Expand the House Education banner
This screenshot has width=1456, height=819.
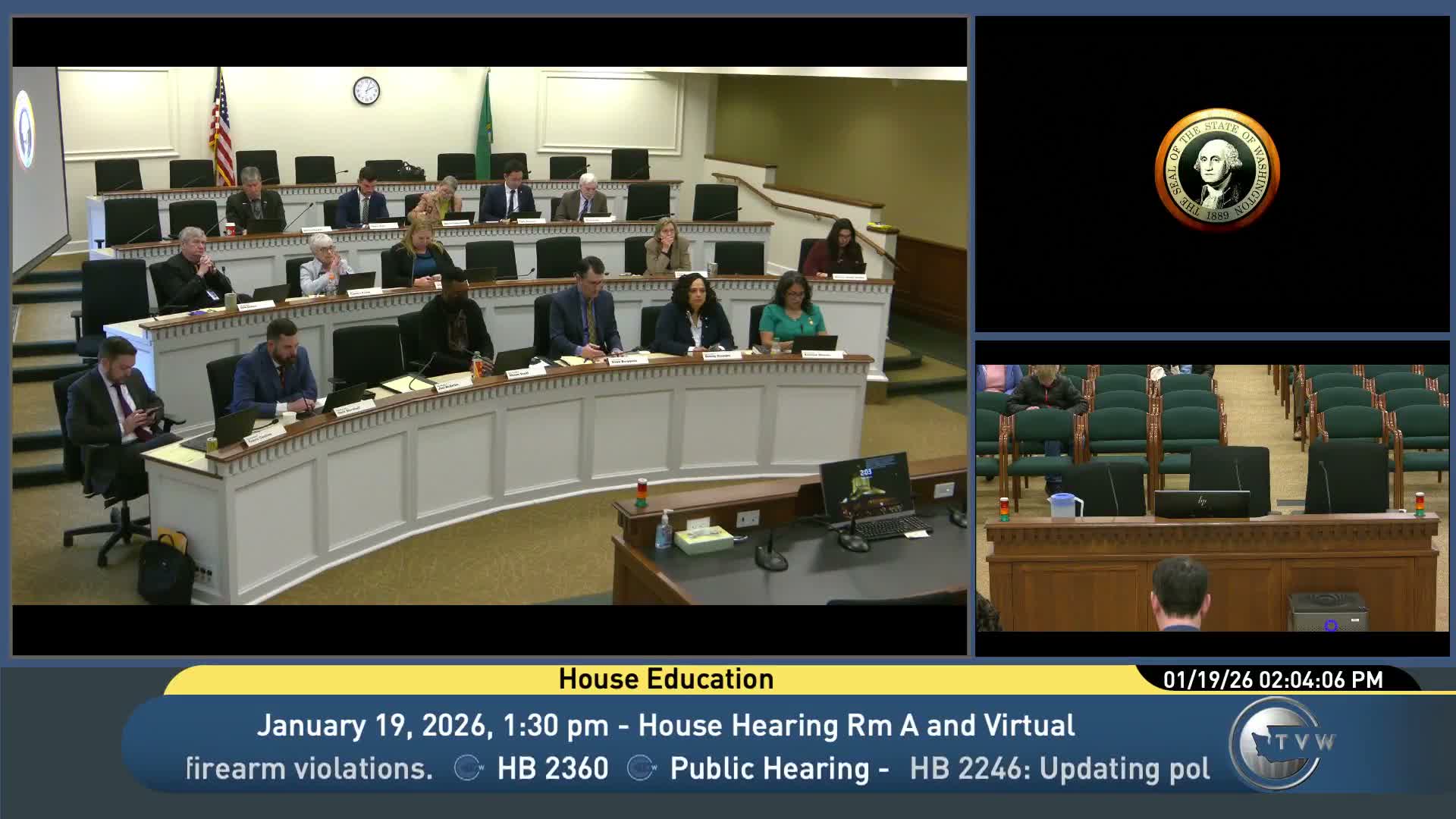point(666,679)
